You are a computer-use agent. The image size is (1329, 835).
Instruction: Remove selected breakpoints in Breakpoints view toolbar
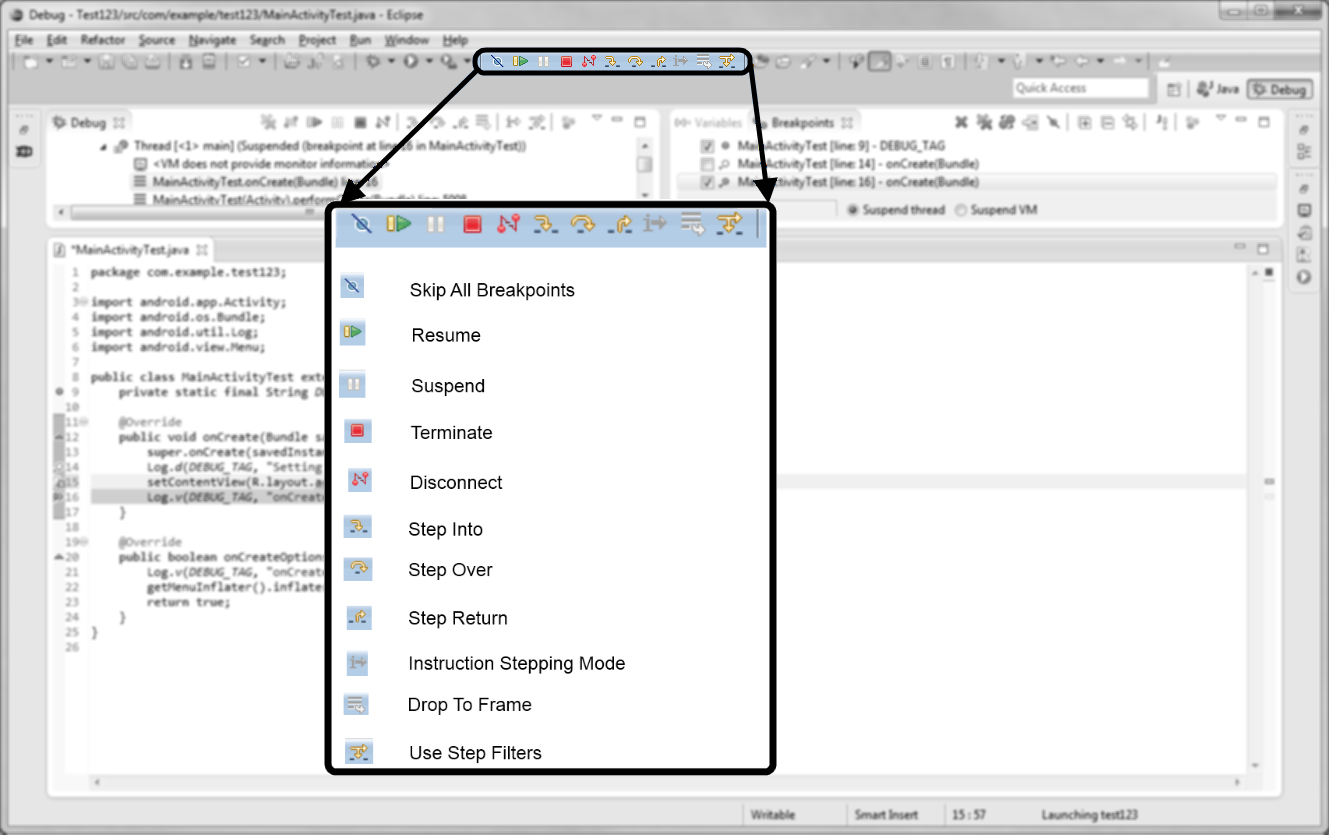[961, 123]
